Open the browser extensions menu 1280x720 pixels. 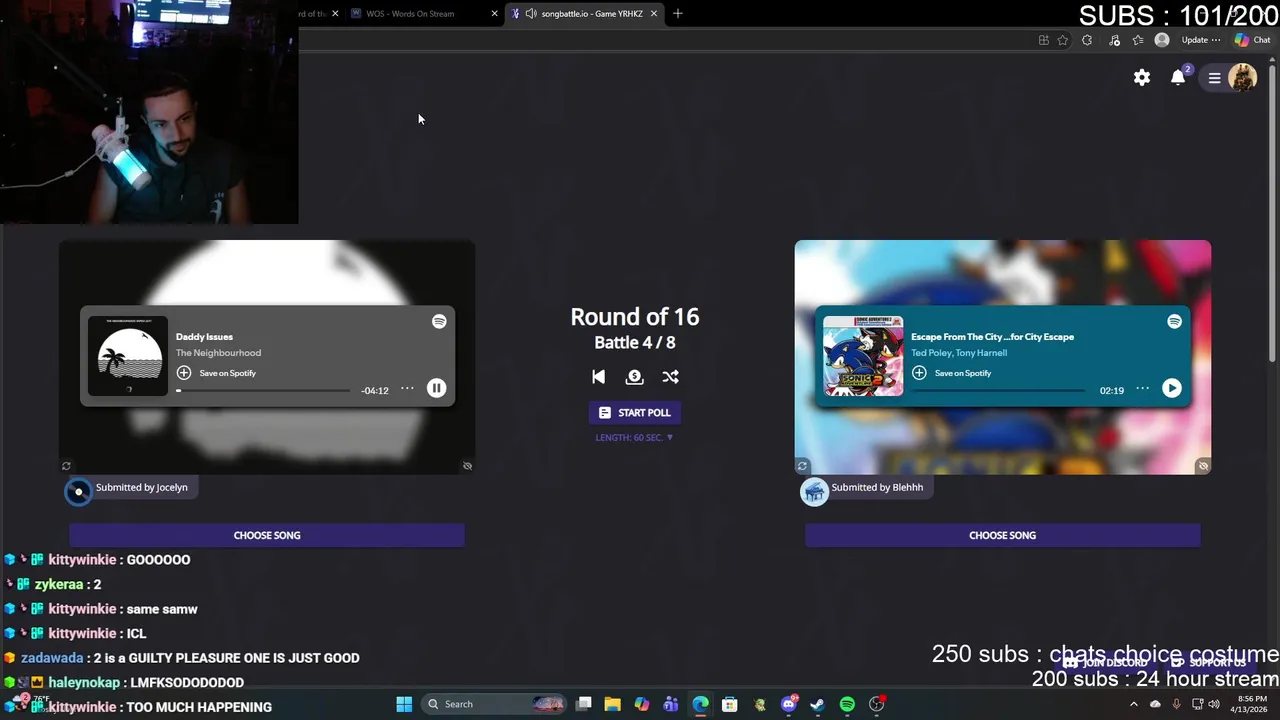(x=1087, y=40)
